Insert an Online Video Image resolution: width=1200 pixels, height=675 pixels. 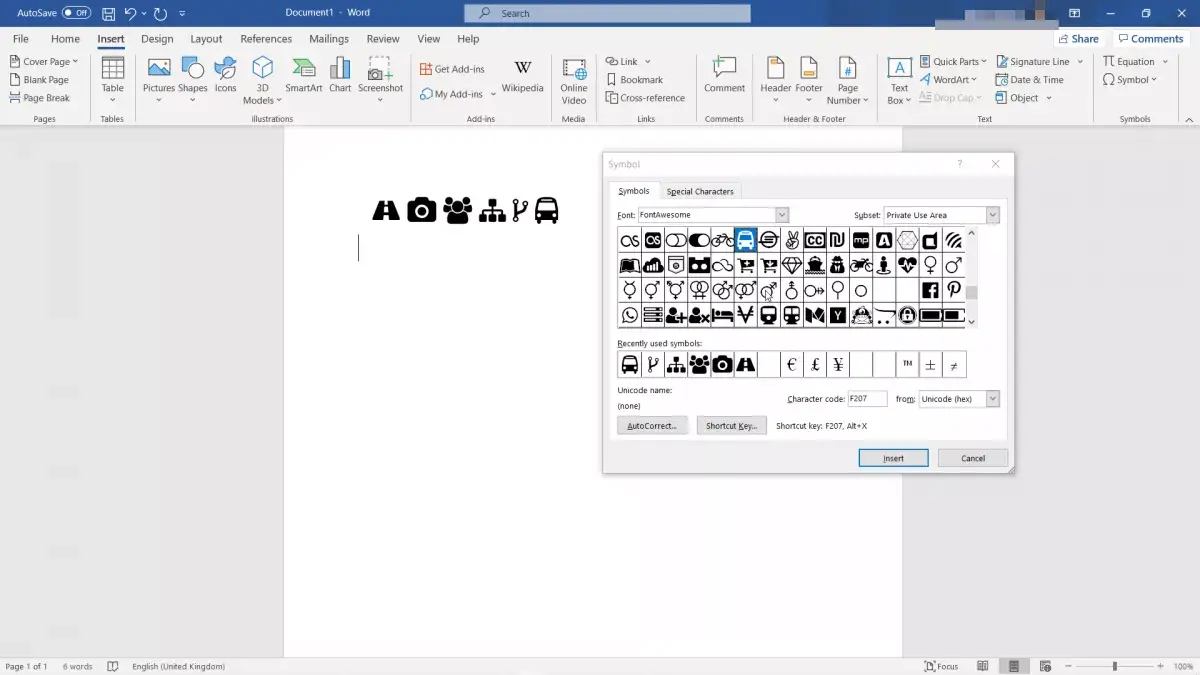574,80
